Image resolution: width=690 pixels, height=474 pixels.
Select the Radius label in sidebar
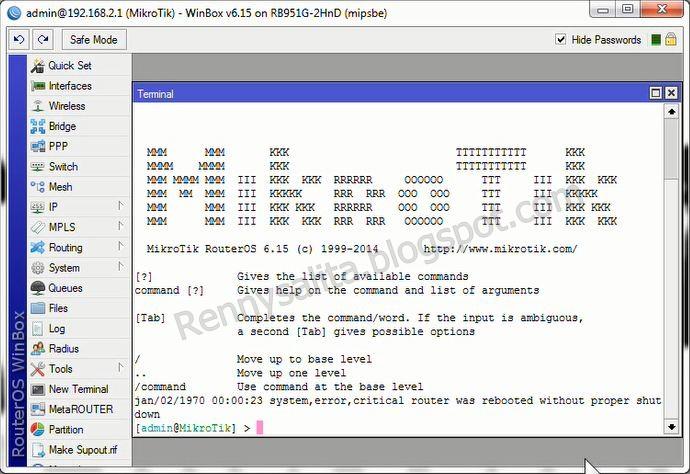point(64,349)
